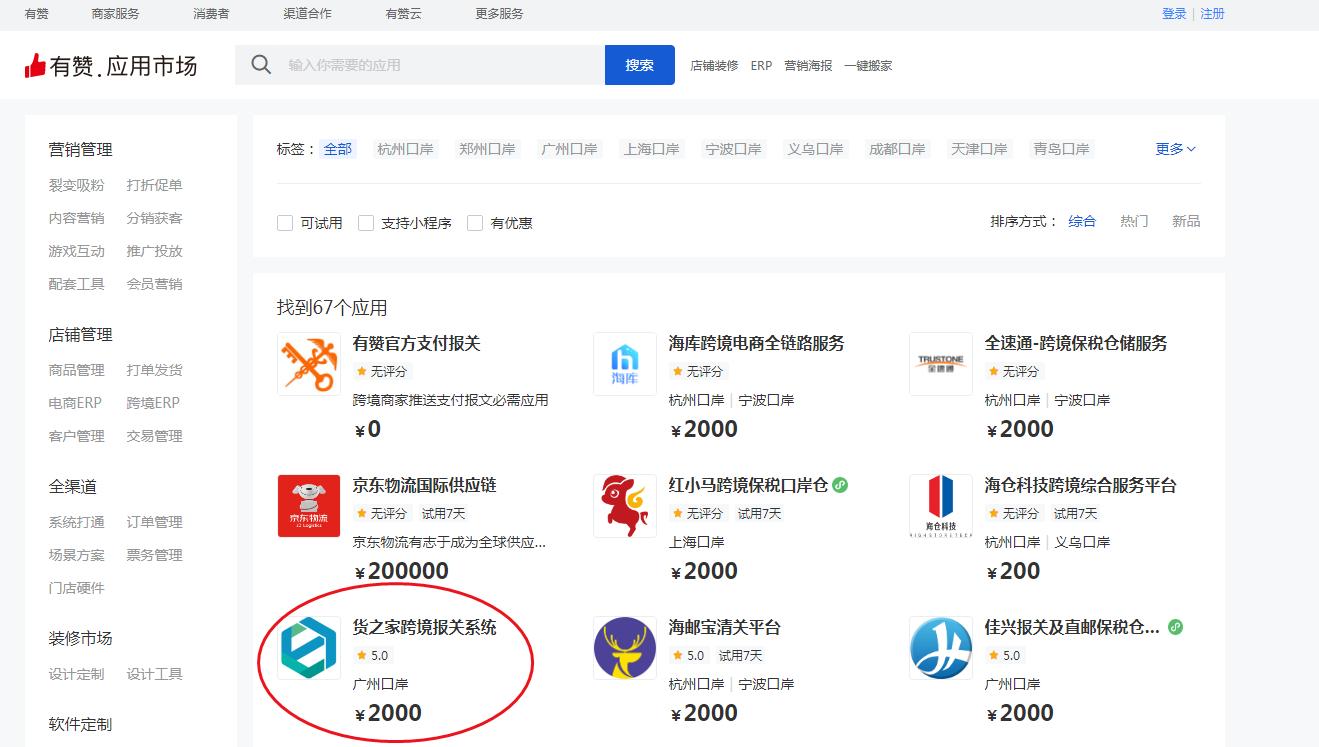Open 更多服务 in top navigation
The width and height of the screenshot is (1319, 747).
pos(499,14)
